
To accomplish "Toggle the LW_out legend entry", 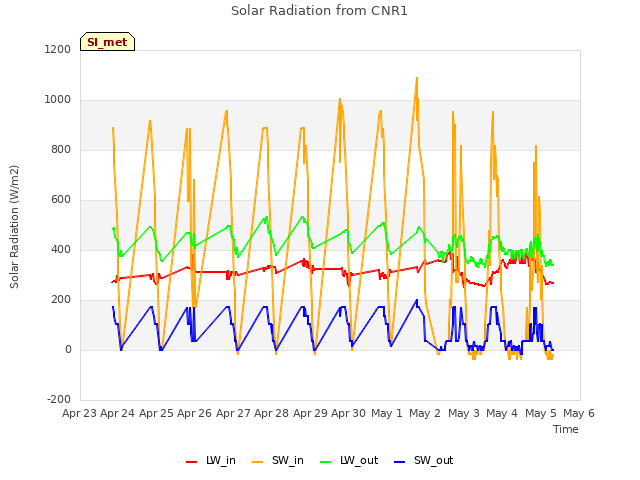I will [349, 460].
